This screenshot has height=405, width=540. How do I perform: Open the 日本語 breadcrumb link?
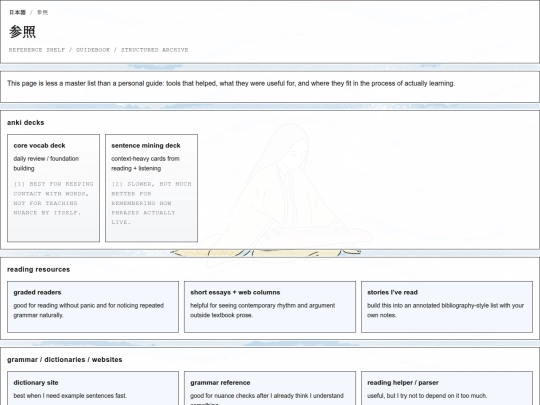tap(17, 12)
